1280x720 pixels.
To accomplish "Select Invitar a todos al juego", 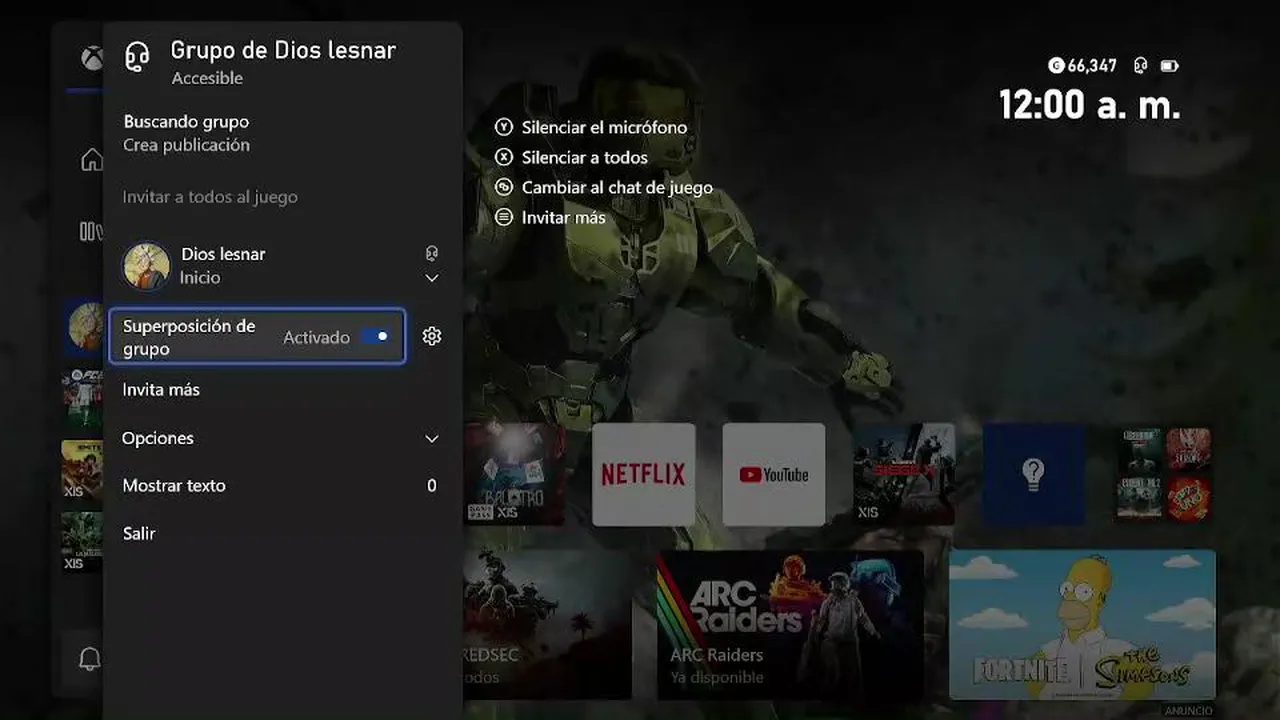I will coord(210,197).
